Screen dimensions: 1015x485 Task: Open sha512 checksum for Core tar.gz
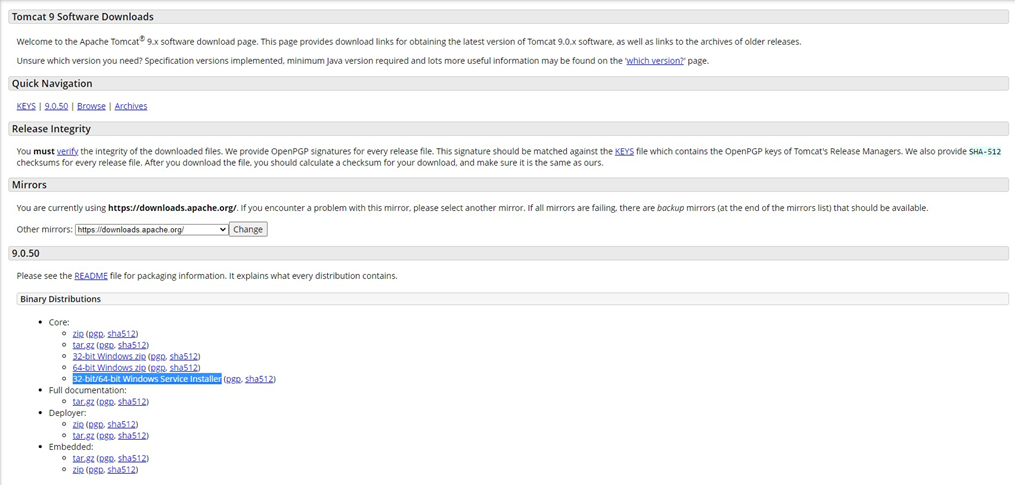point(132,345)
